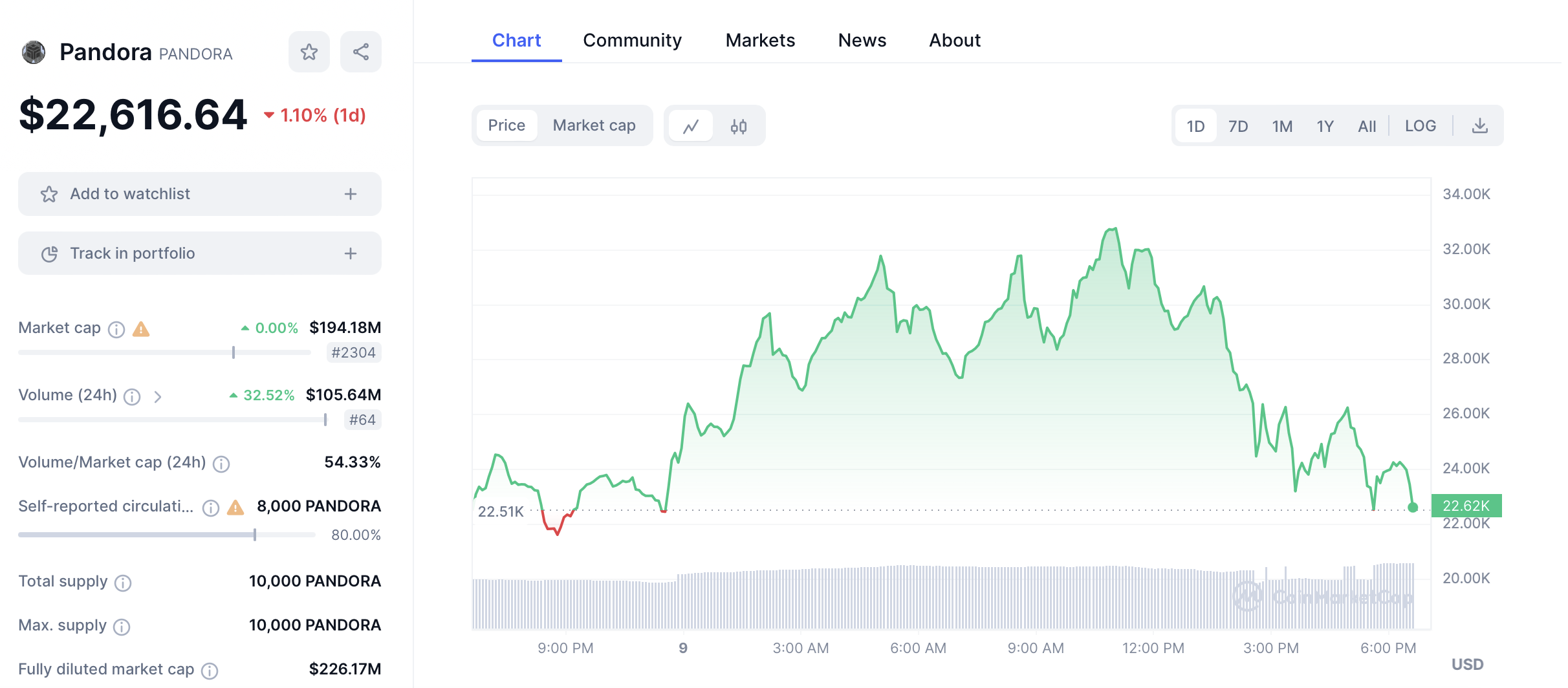This screenshot has height=688, width=1568.
Task: Switch to line chart view icon
Action: [x=691, y=126]
